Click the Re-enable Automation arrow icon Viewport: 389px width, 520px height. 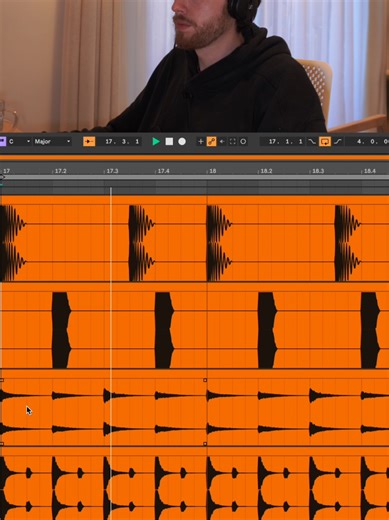[x=222, y=141]
